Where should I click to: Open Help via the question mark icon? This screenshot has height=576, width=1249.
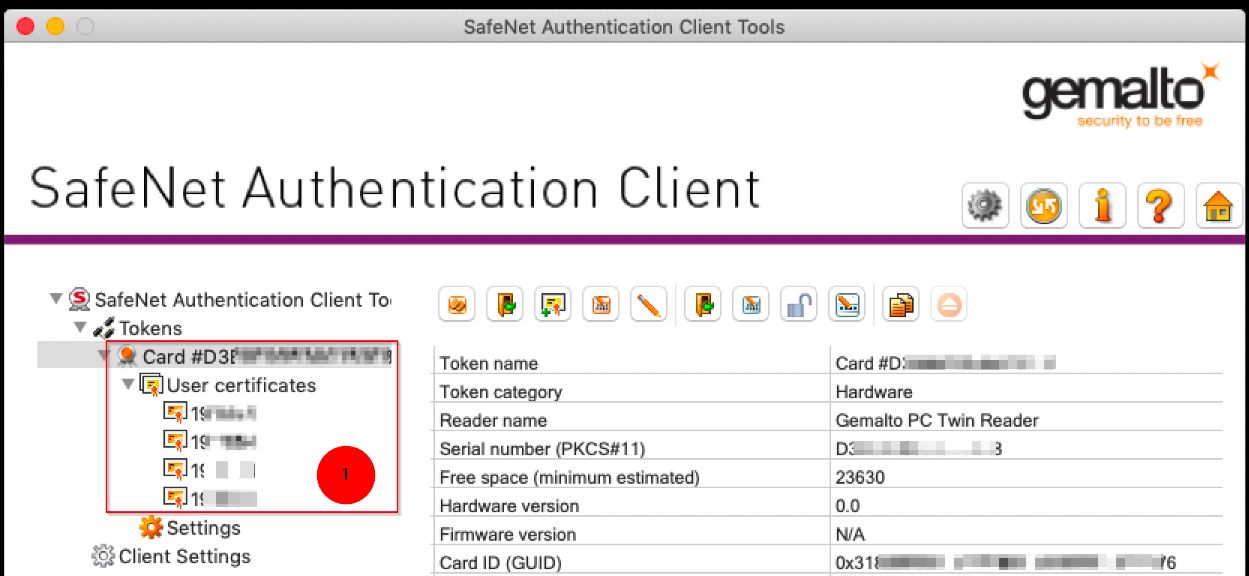coord(1159,207)
